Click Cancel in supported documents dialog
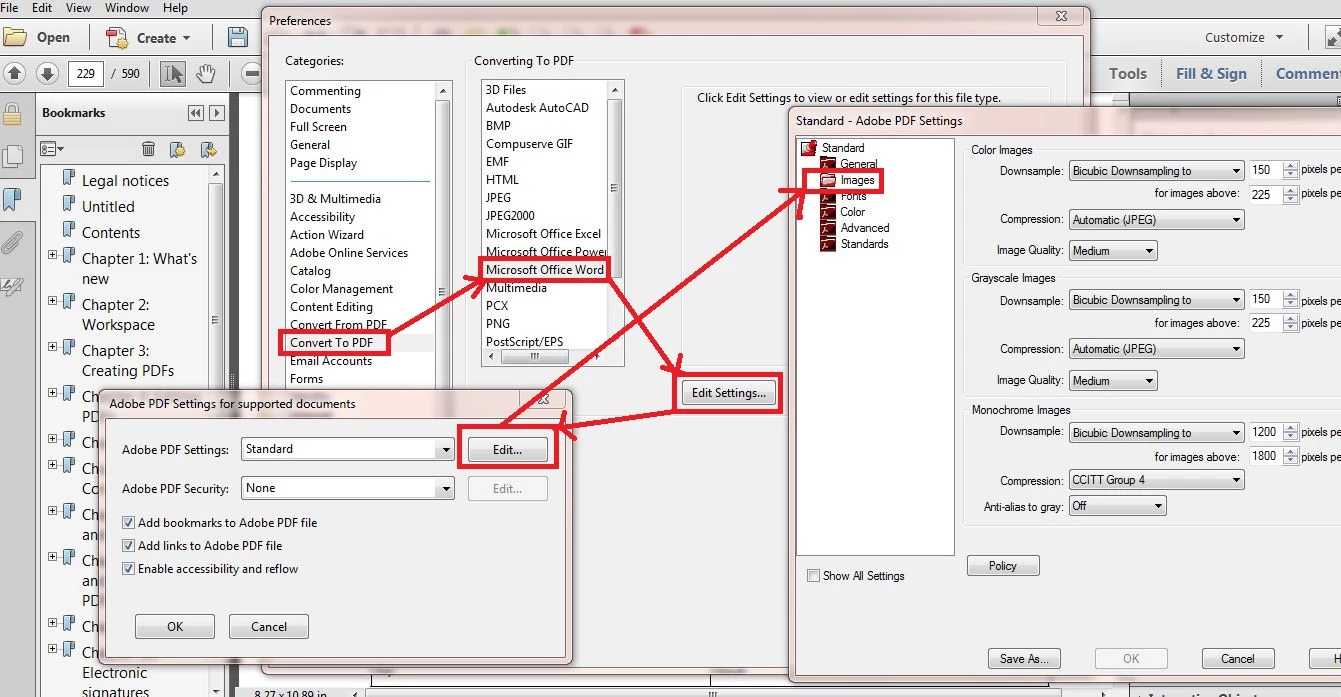This screenshot has width=1341, height=697. click(269, 627)
